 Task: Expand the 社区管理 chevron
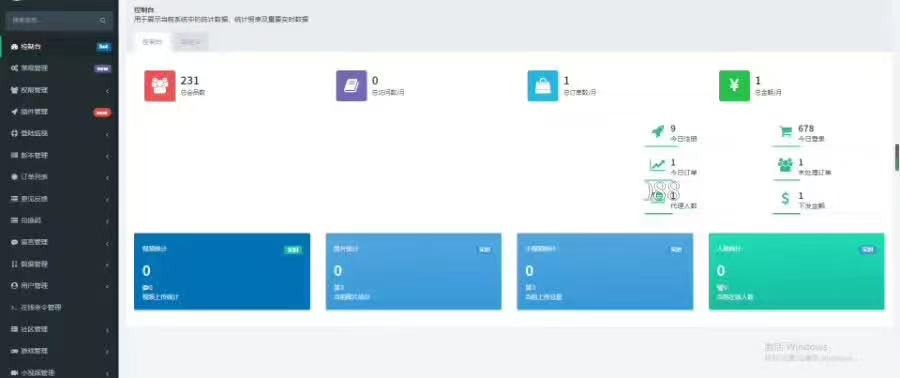107,330
